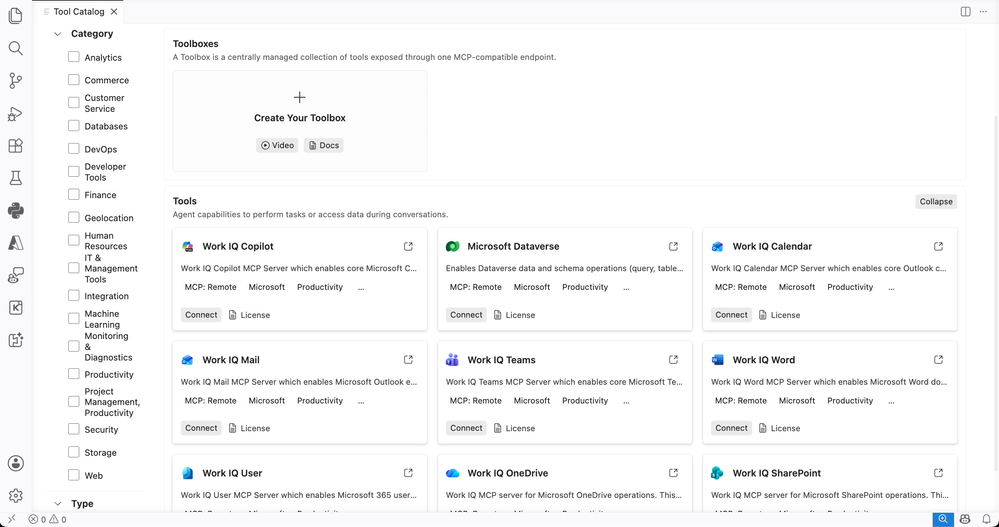Open external link for Work IQ Teams
The width and height of the screenshot is (999, 527).
[x=673, y=360]
